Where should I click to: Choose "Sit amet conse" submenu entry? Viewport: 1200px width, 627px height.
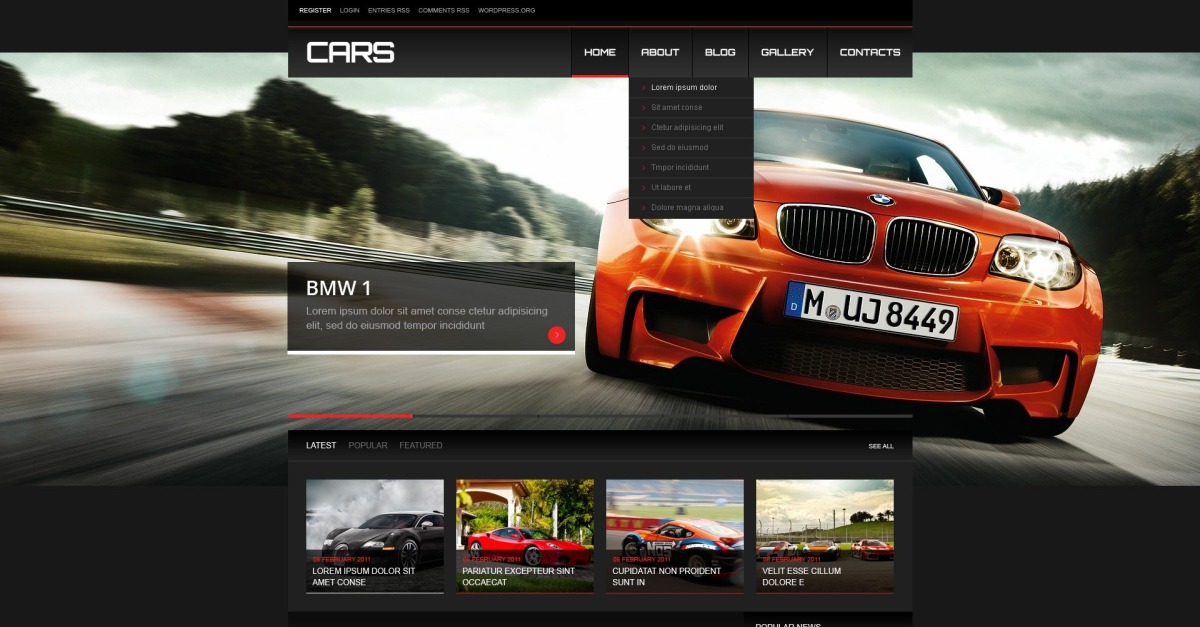tap(677, 108)
